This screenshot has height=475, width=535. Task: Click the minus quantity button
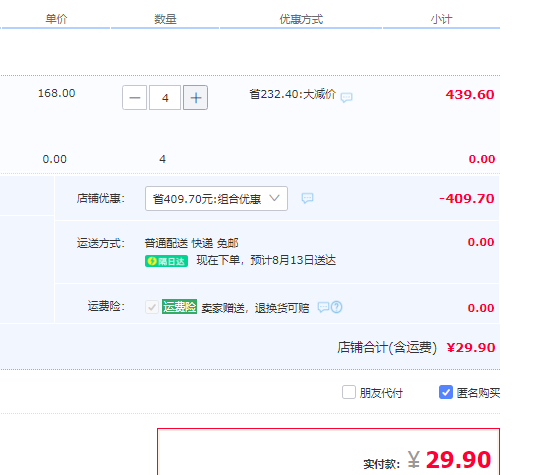[x=134, y=98]
